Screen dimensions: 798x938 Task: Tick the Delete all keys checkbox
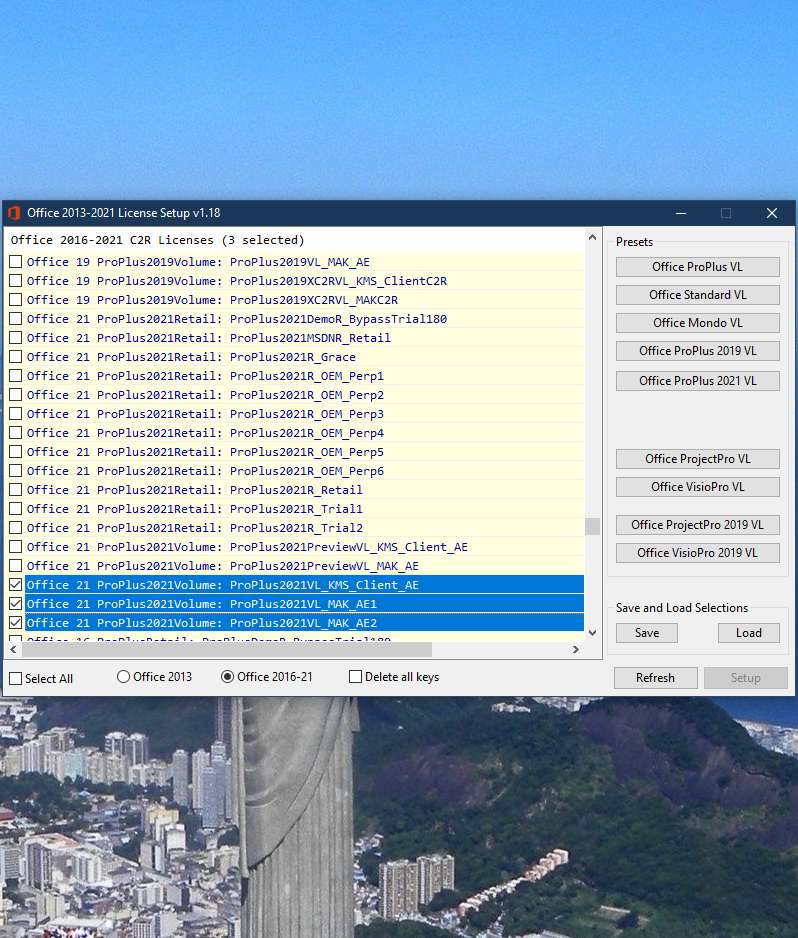[x=355, y=677]
